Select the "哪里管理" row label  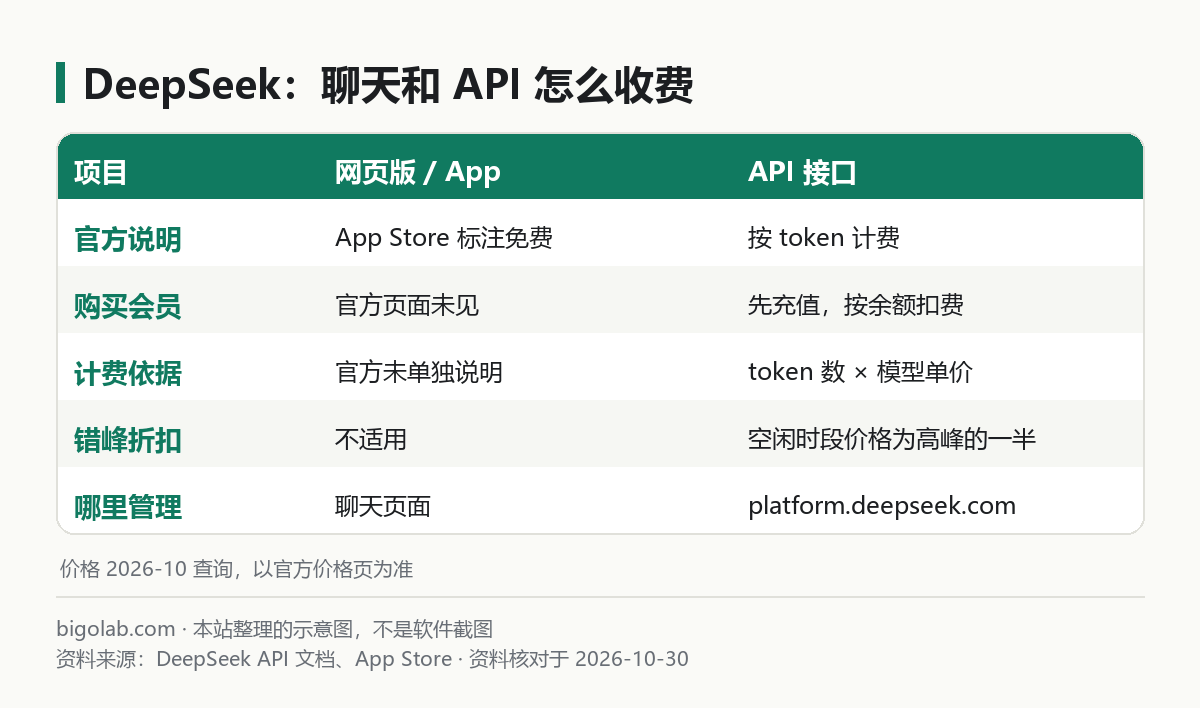[x=128, y=507]
